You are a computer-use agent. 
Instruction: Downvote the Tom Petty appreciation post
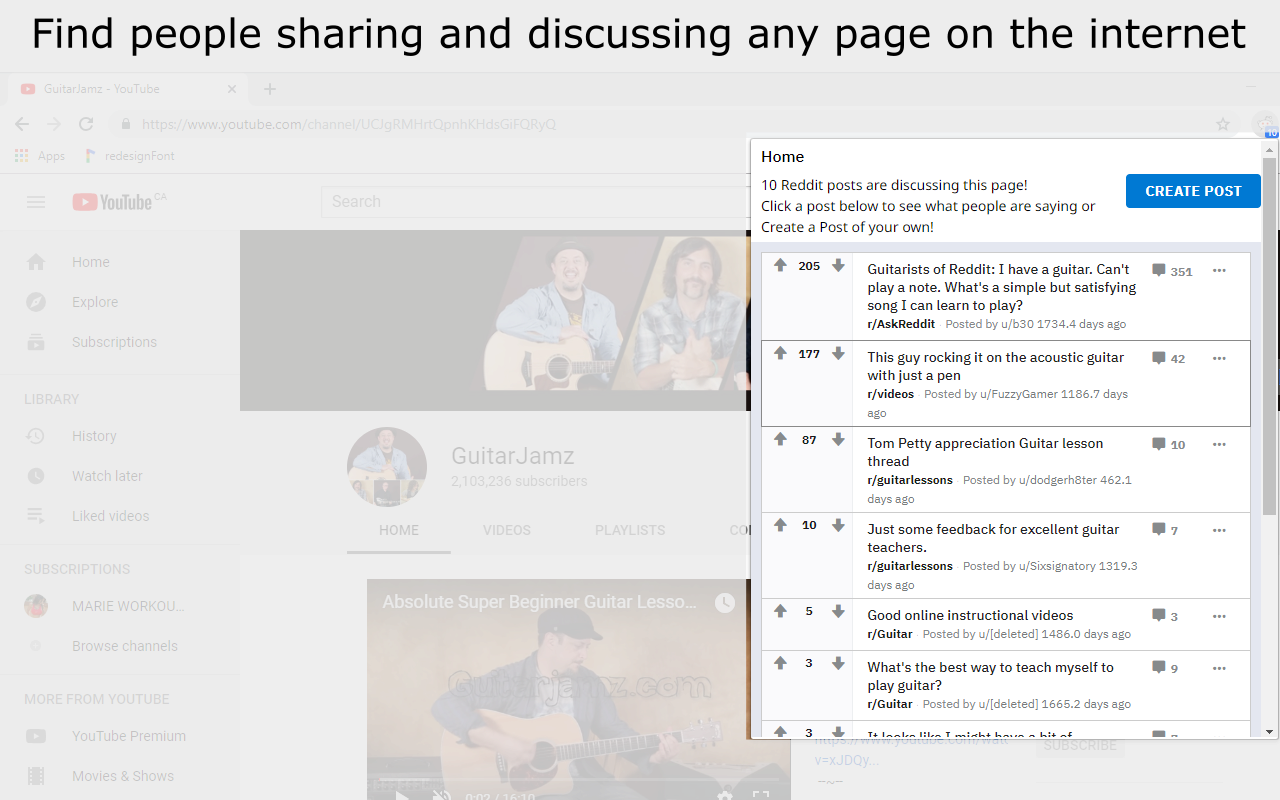tap(838, 440)
